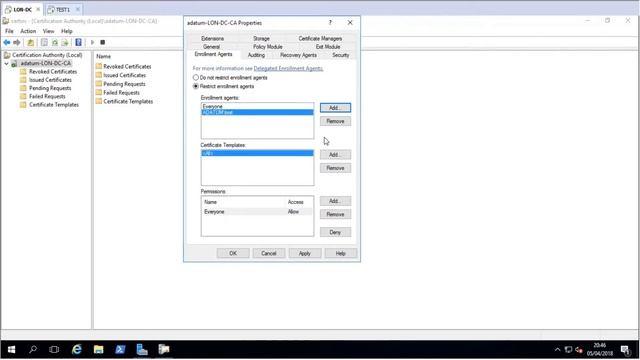Viewport: 640px width, 360px height.
Task: Click Issued Certificates folder icon in Name list
Action: pos(99,75)
